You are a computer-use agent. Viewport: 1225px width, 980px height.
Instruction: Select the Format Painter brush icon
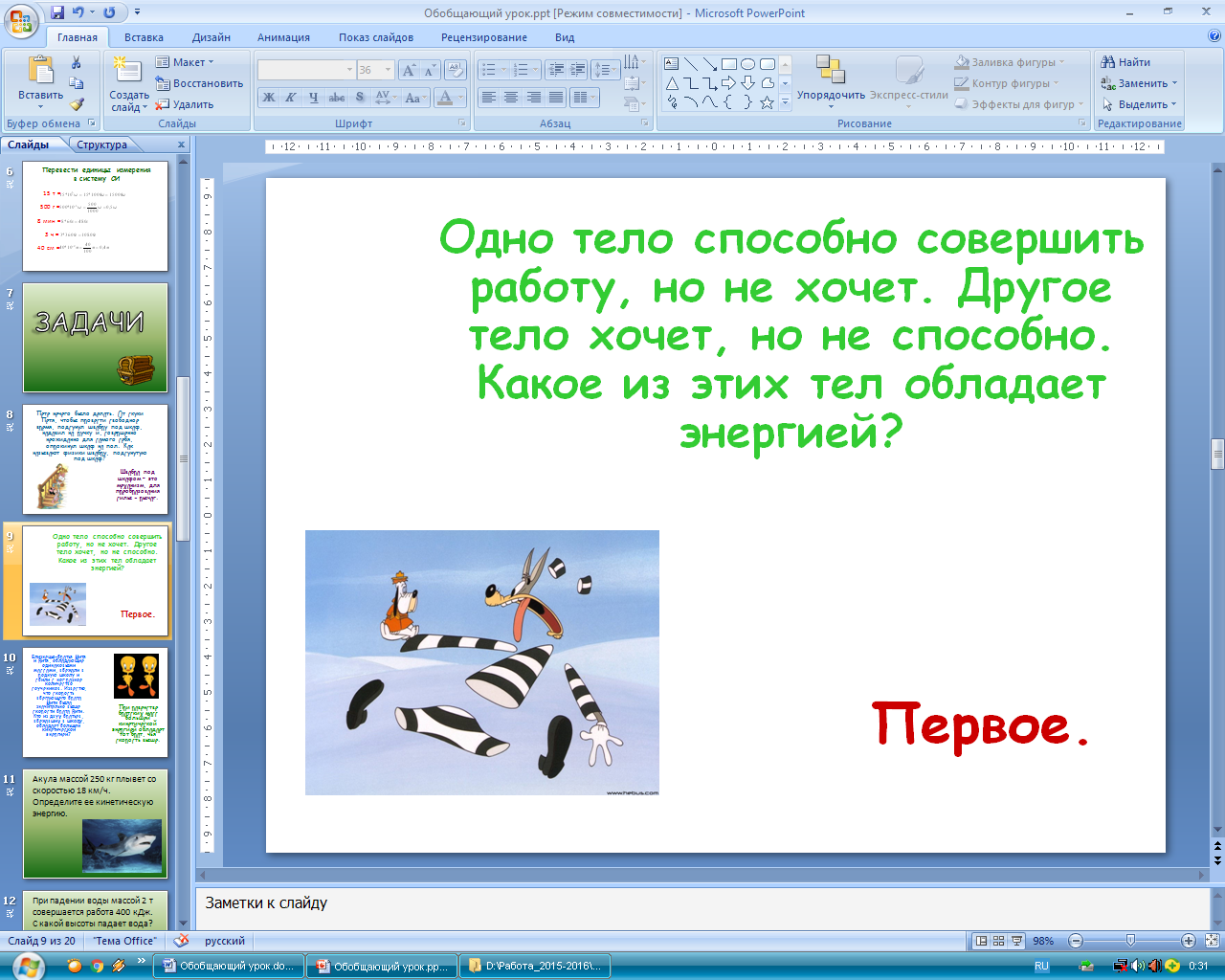pyautogui.click(x=77, y=104)
